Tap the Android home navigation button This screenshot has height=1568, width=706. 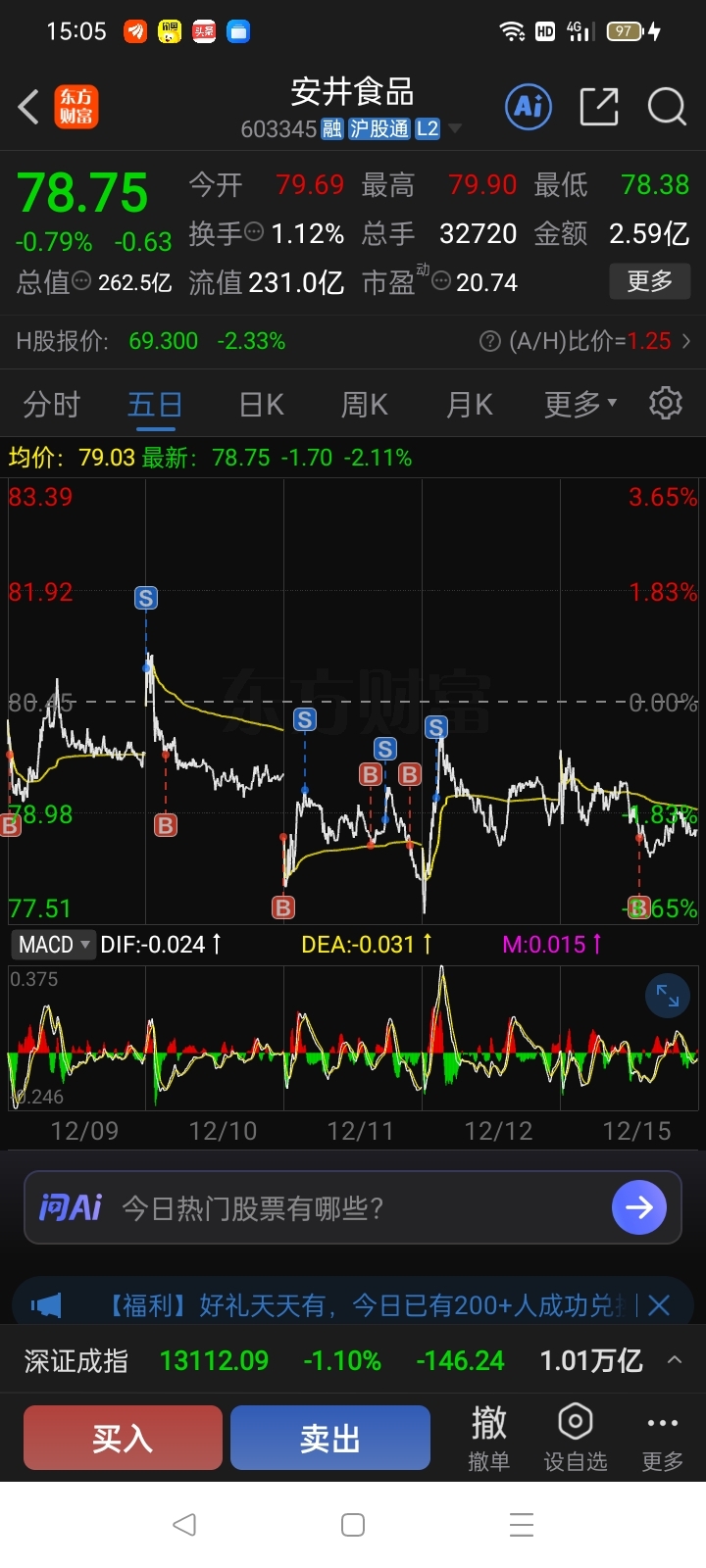[353, 1524]
